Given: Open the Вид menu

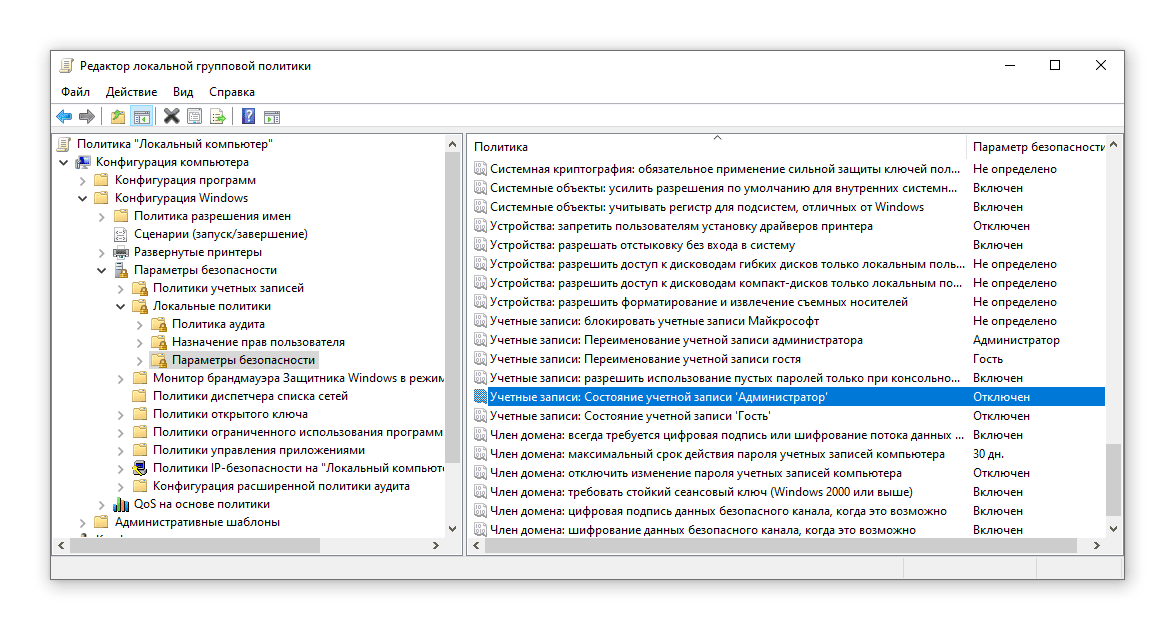Looking at the screenshot, I should 183,91.
